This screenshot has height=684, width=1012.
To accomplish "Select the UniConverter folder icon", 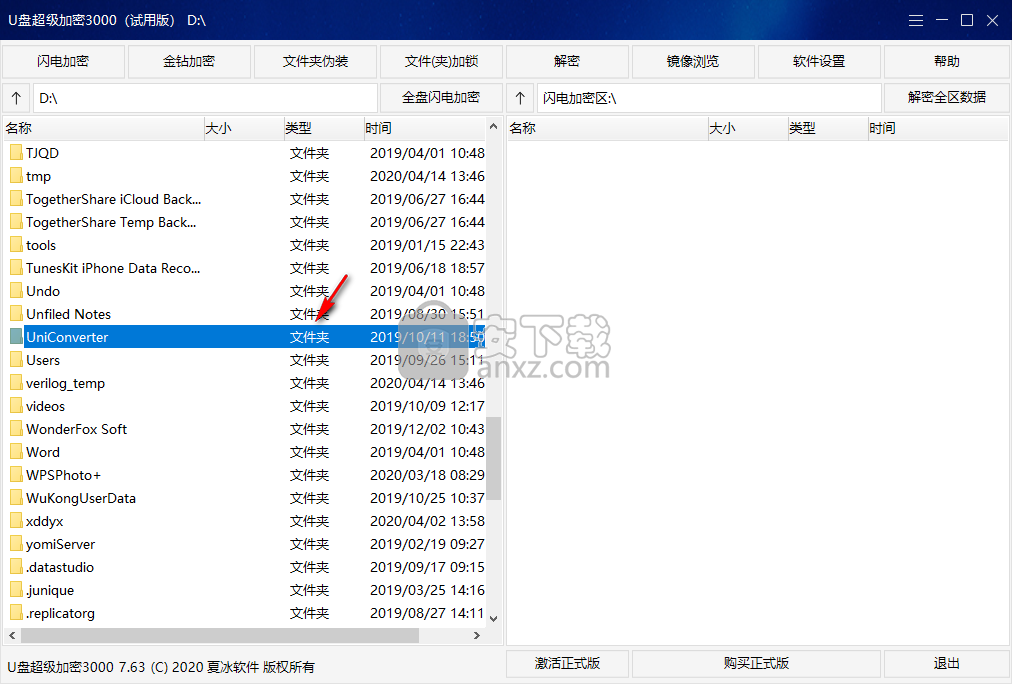I will [16, 336].
